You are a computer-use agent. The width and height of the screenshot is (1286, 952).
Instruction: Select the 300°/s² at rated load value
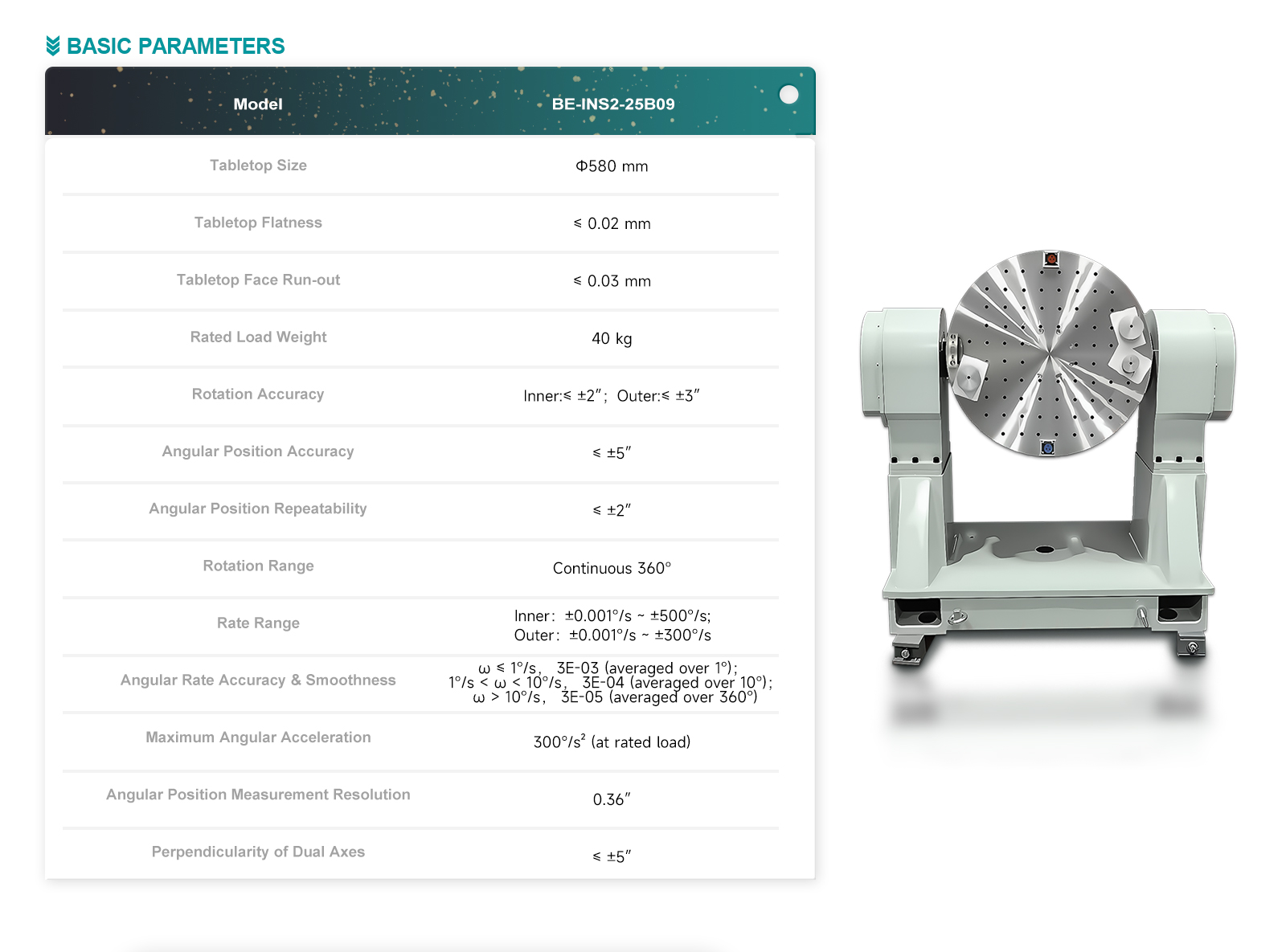(612, 742)
